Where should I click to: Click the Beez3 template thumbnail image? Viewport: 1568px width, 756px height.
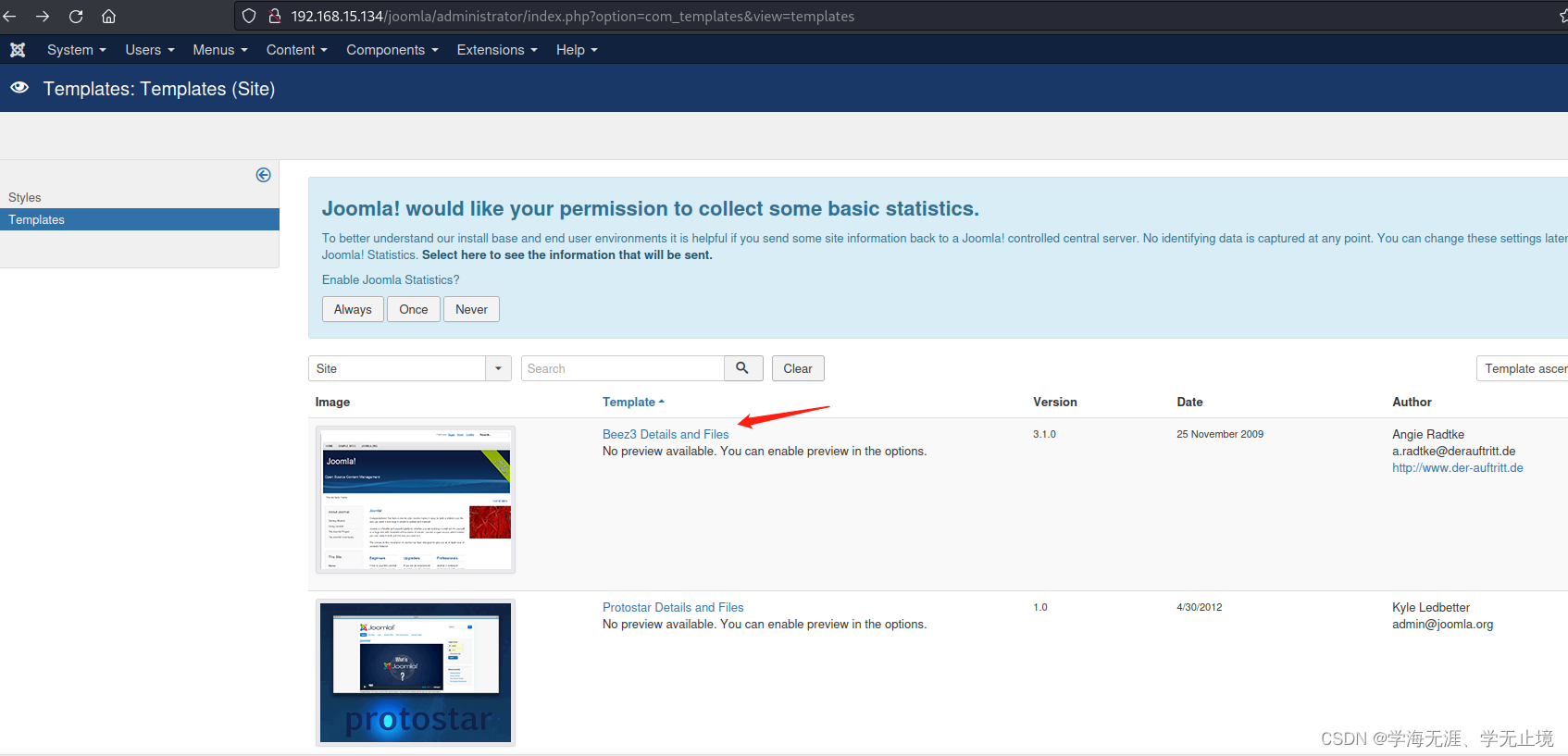click(416, 499)
